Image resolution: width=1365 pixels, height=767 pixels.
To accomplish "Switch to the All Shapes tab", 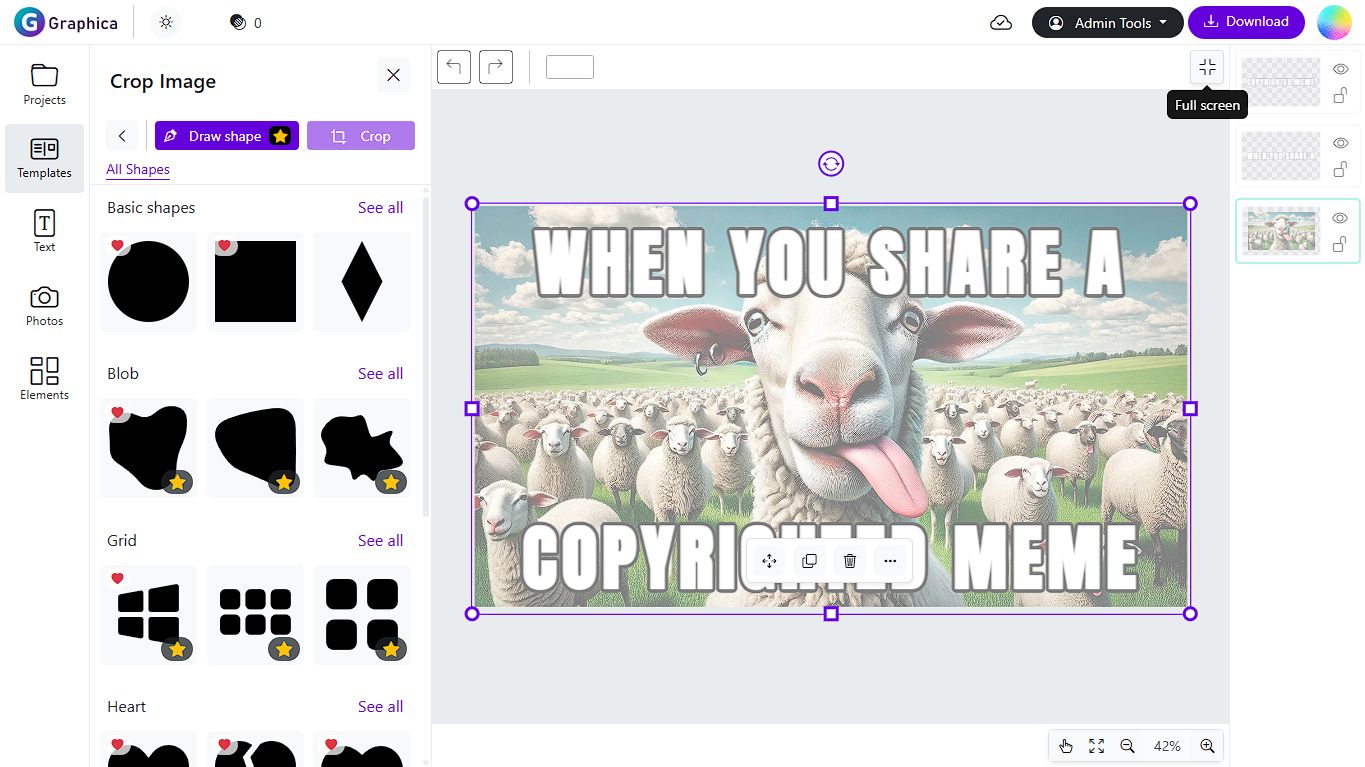I will coord(138,169).
